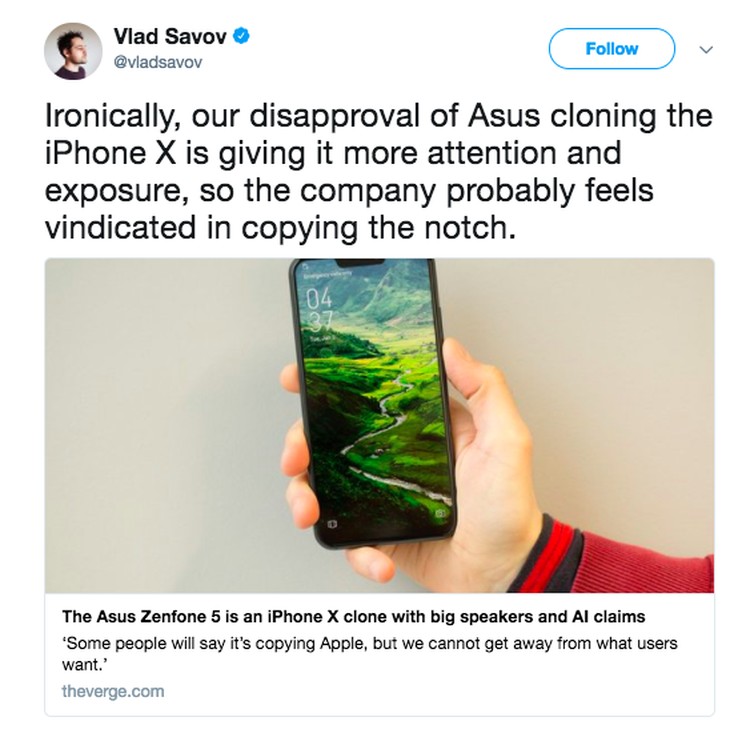Expand the tweet options chevron
Viewport: 750px width, 733px height.
(x=706, y=49)
